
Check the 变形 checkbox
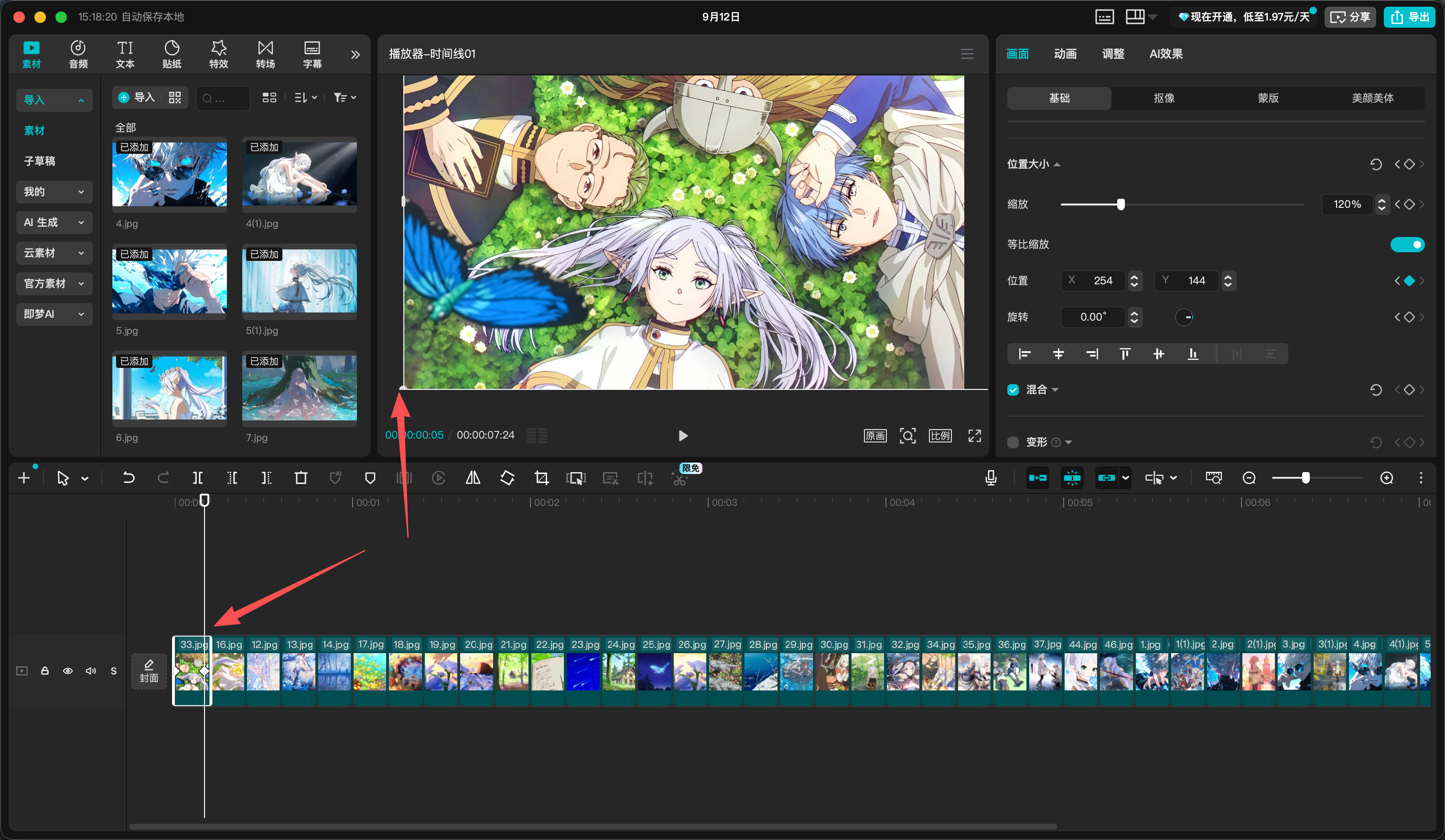pyautogui.click(x=1013, y=442)
